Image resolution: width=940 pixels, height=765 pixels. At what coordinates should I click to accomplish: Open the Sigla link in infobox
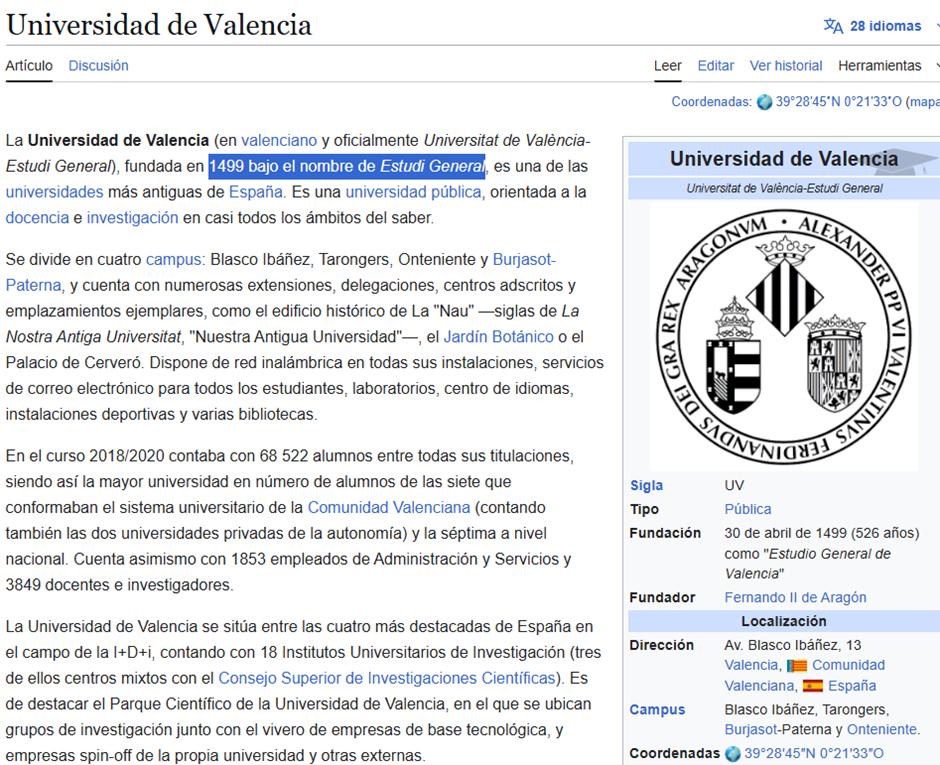[646, 486]
